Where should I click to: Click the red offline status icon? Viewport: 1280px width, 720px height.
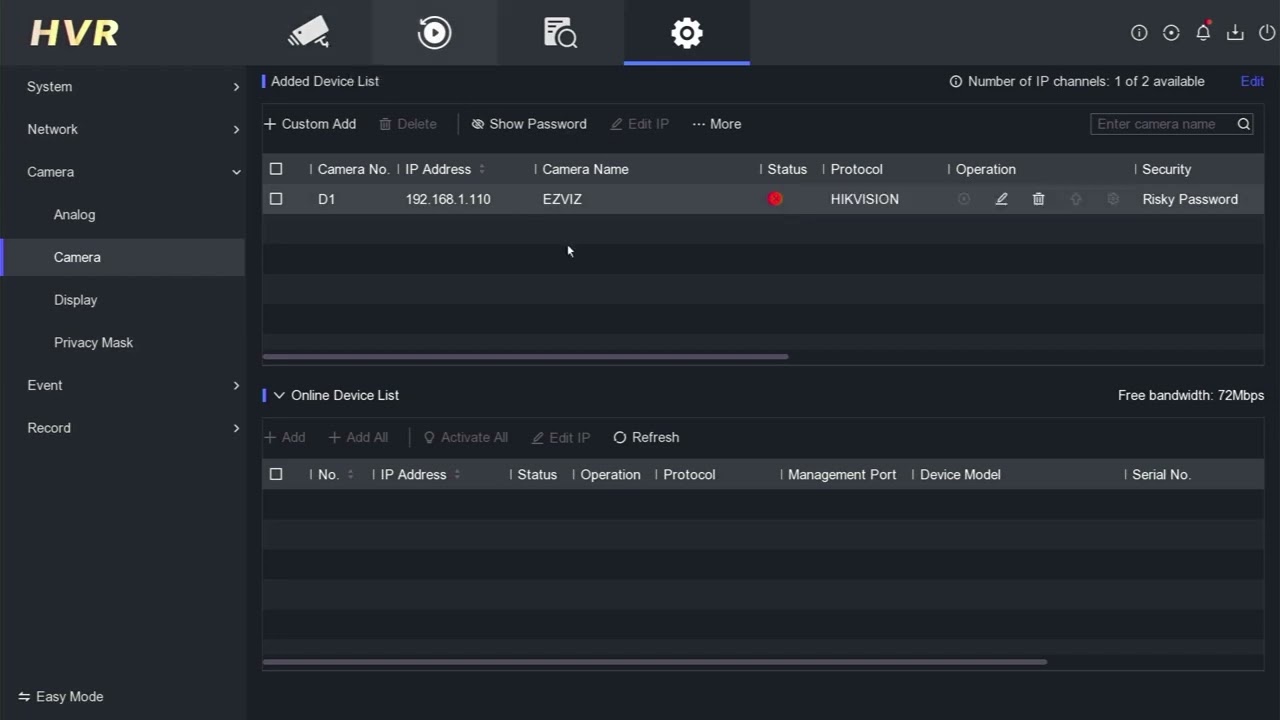point(775,199)
